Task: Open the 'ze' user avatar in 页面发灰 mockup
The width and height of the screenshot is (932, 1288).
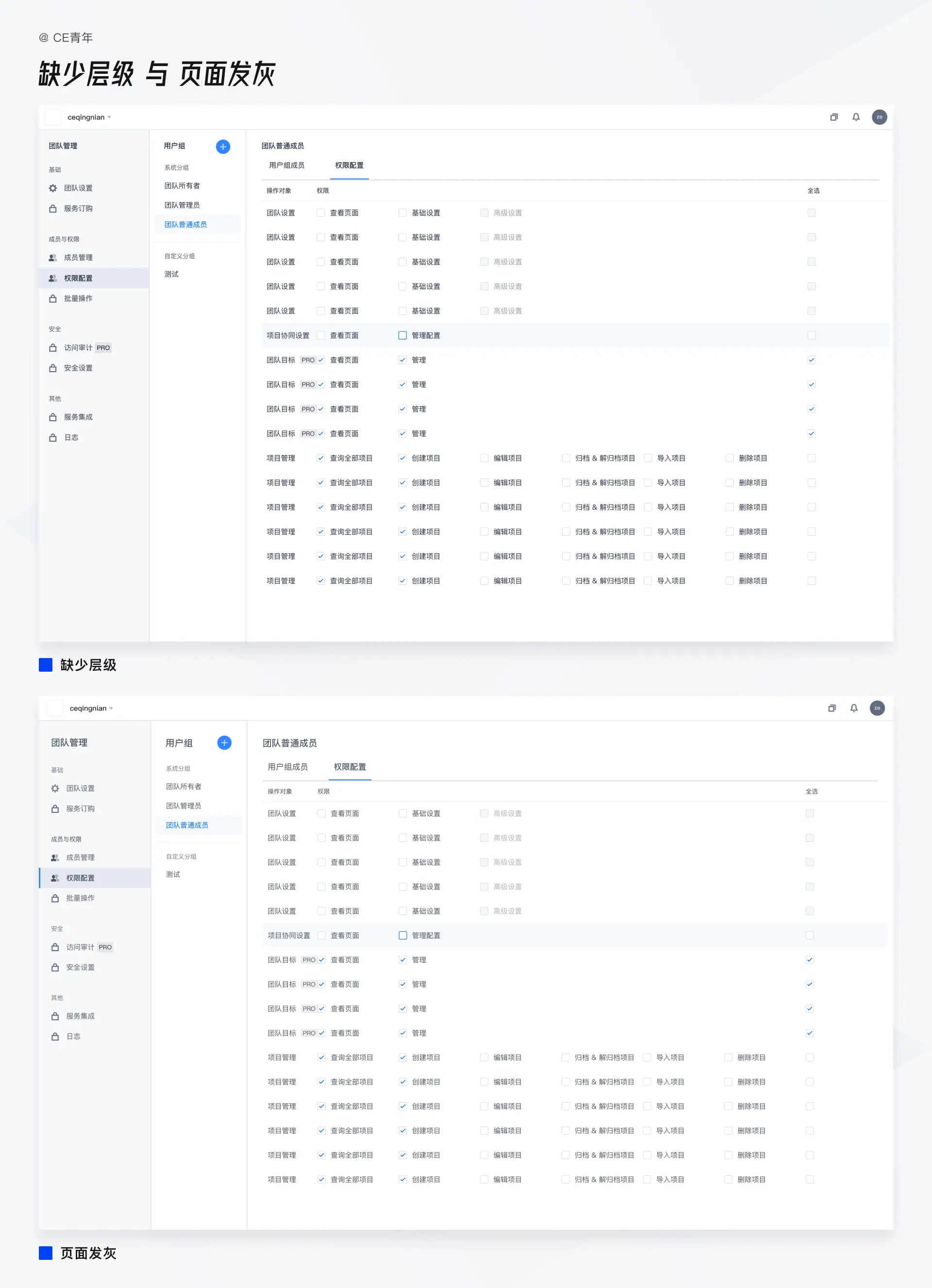Action: 877,708
